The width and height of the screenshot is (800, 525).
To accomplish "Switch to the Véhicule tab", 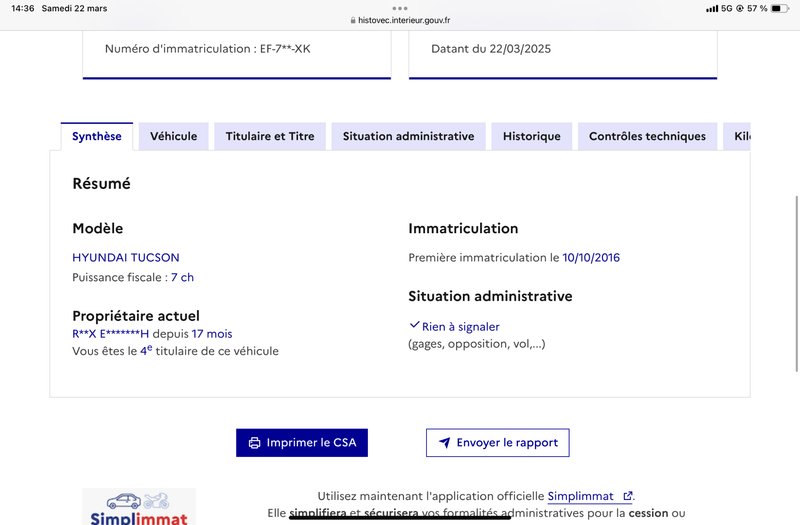I will click(173, 136).
